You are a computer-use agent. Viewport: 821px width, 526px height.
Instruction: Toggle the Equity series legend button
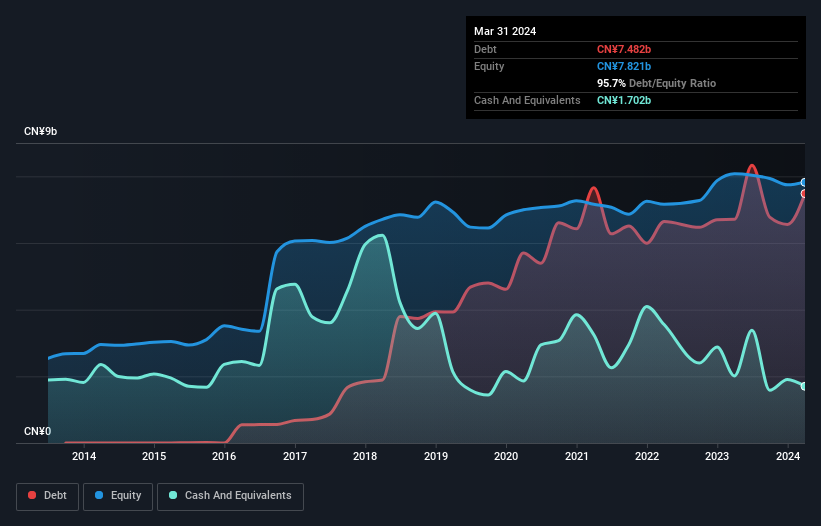click(x=118, y=496)
